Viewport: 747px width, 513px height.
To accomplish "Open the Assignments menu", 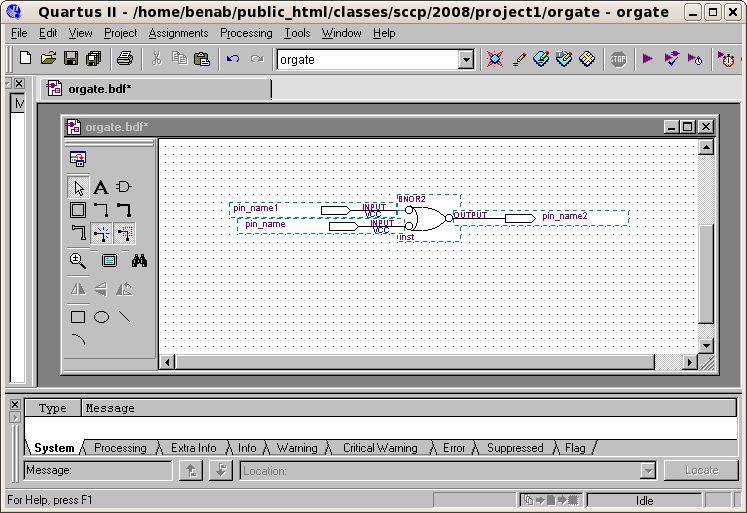I will tap(178, 33).
